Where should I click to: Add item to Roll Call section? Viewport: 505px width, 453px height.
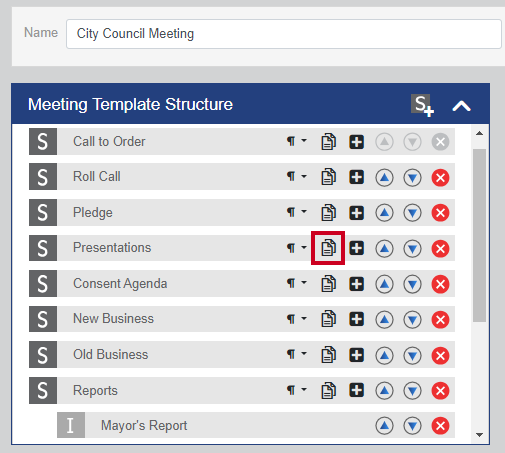tap(356, 177)
